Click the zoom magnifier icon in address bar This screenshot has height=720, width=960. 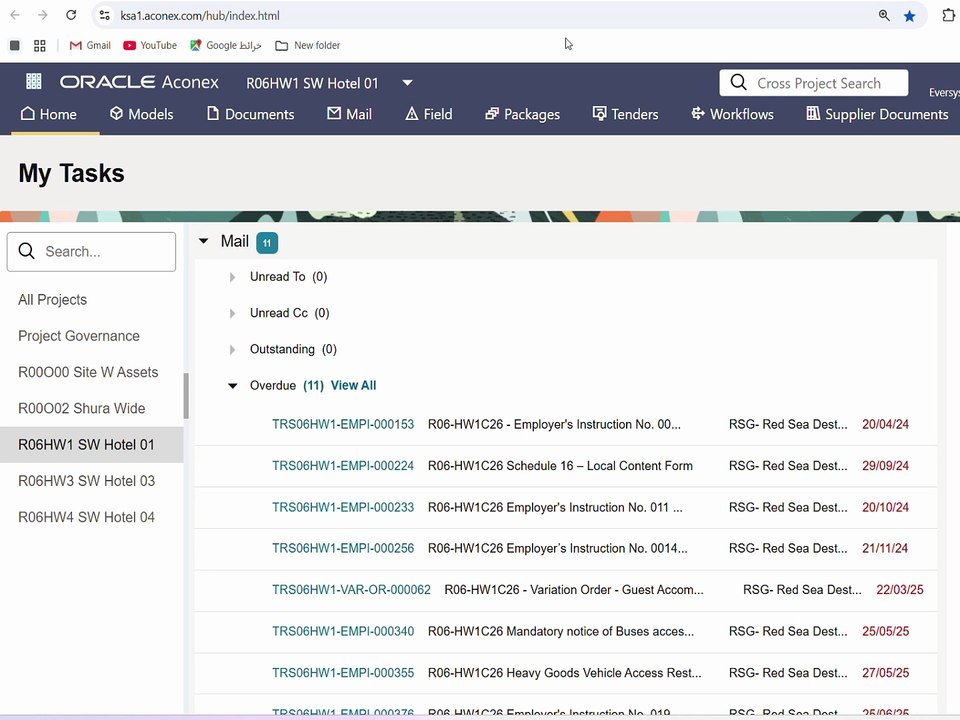(884, 16)
